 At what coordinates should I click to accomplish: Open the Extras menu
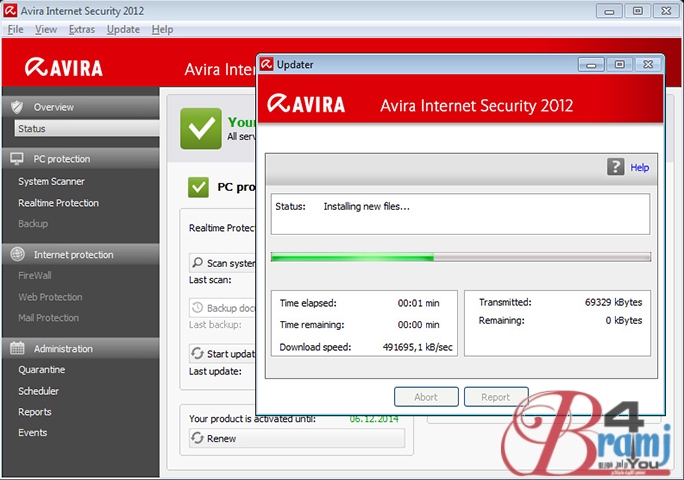coord(82,29)
